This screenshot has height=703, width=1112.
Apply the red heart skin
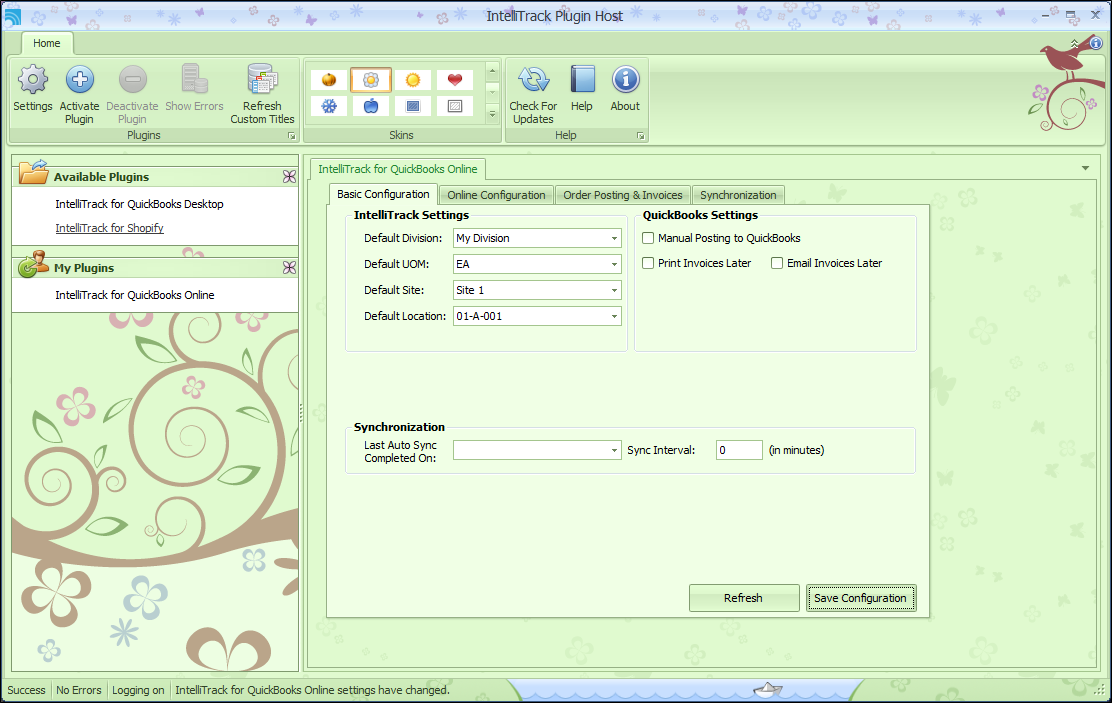tap(455, 80)
